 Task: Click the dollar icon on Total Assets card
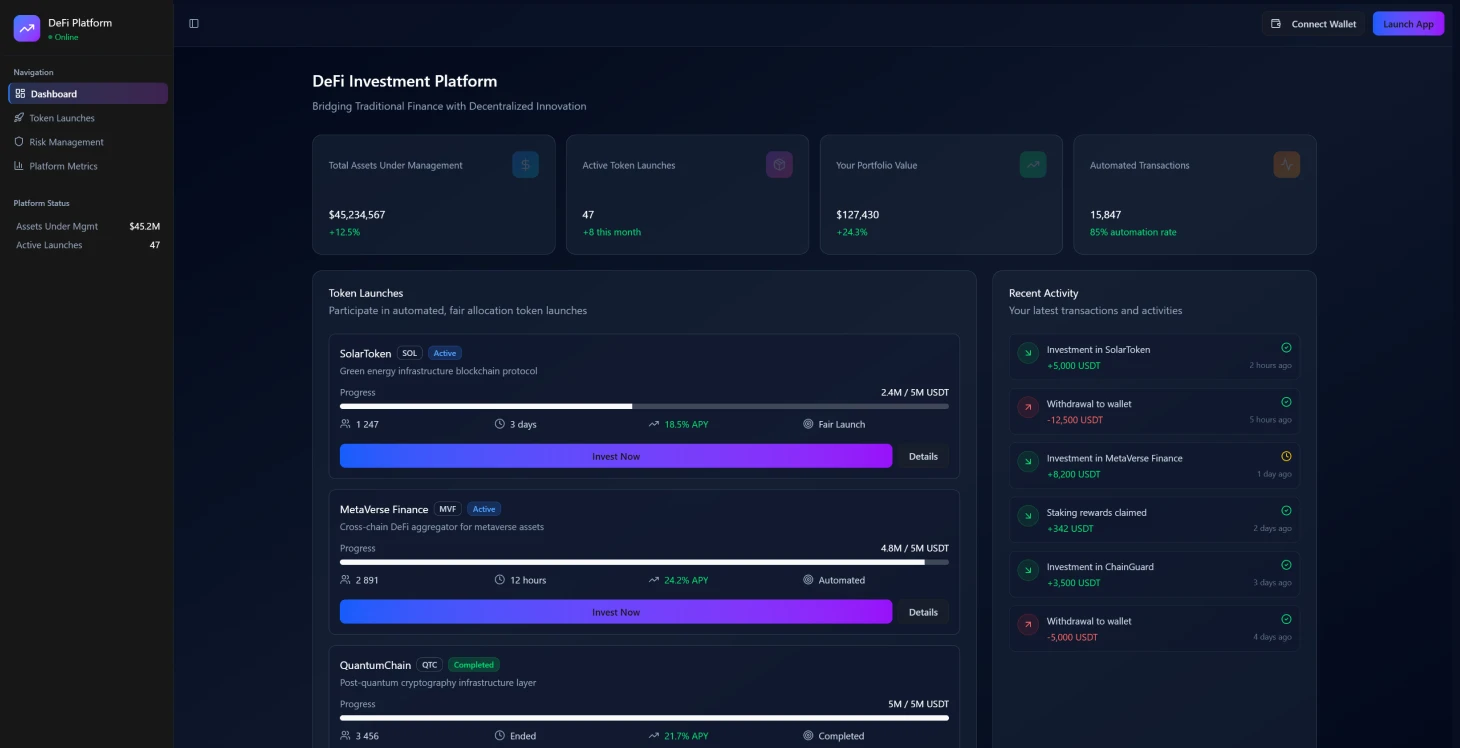click(x=525, y=164)
